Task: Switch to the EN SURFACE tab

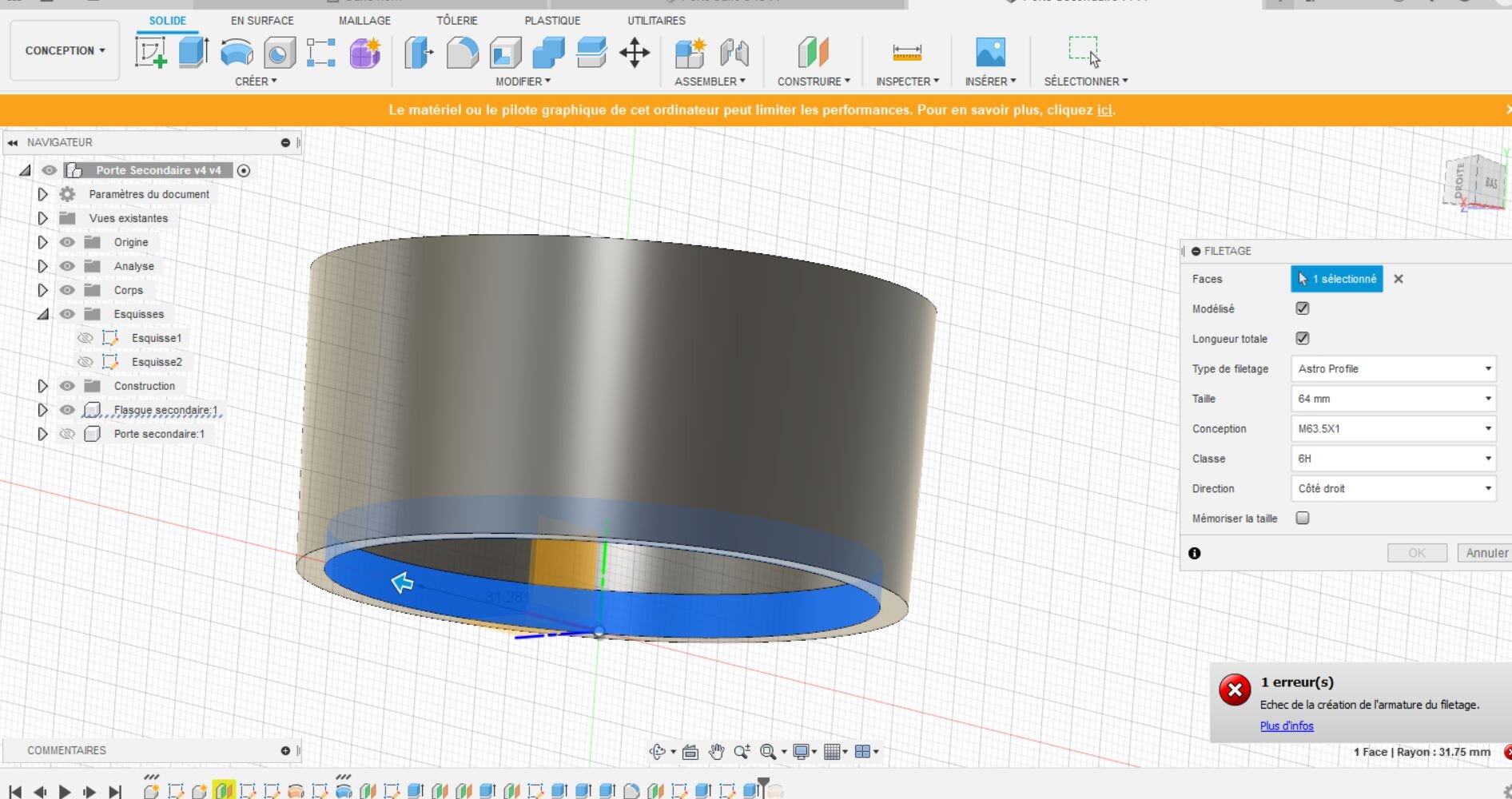Action: [262, 21]
